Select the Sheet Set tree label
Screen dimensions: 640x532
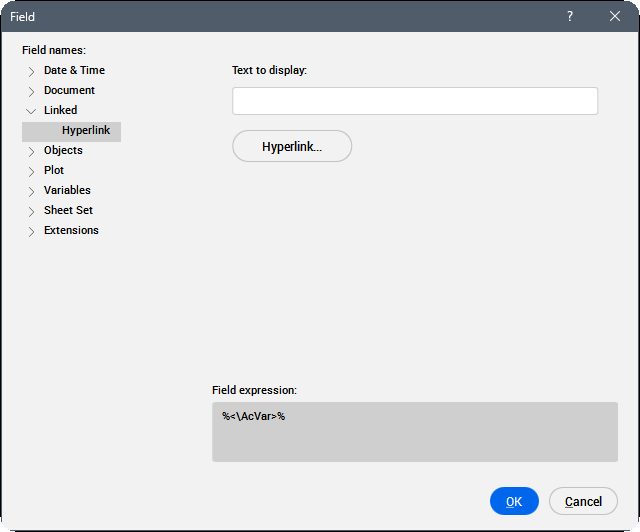pos(68,211)
